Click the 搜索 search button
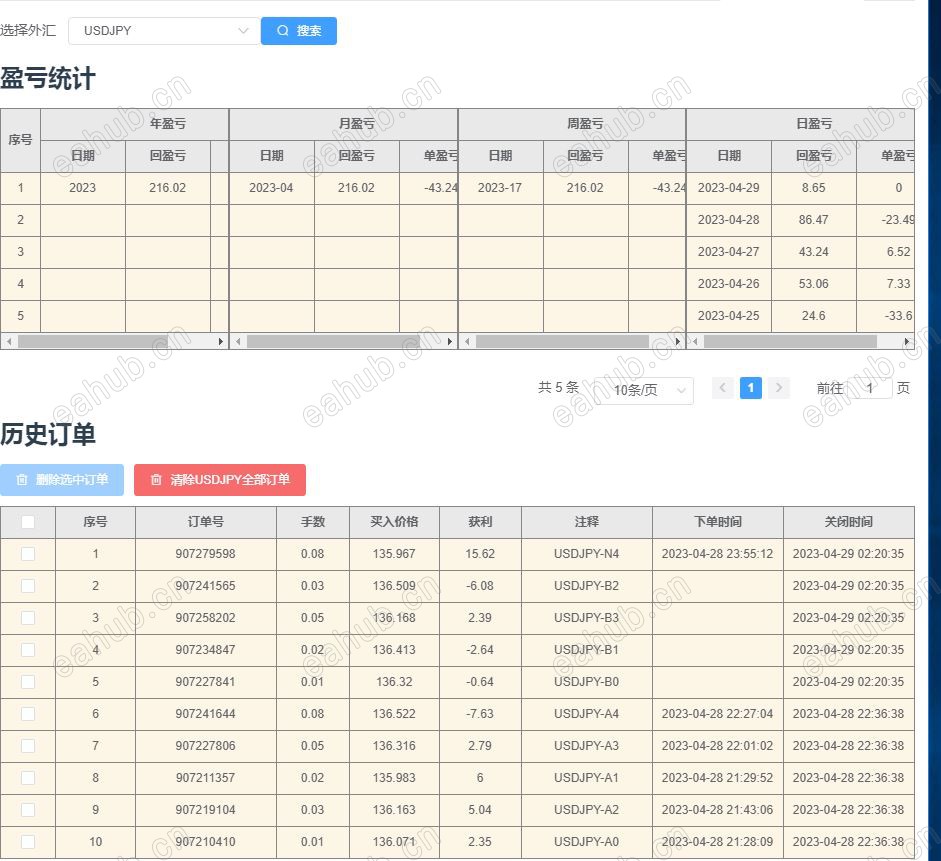Viewport: 941px width, 861px height. tap(298, 30)
